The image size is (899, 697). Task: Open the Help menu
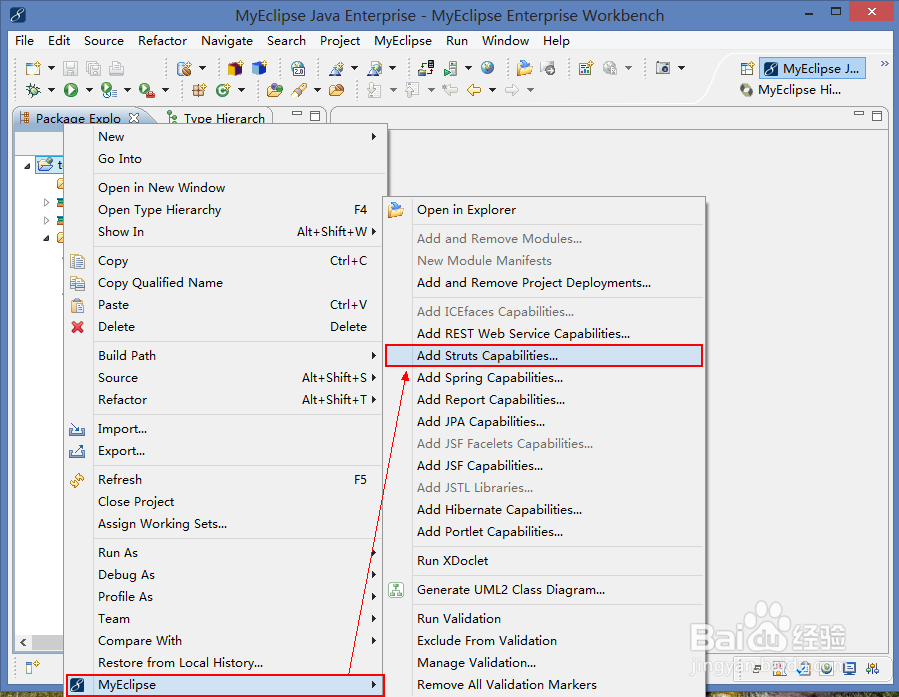click(556, 41)
